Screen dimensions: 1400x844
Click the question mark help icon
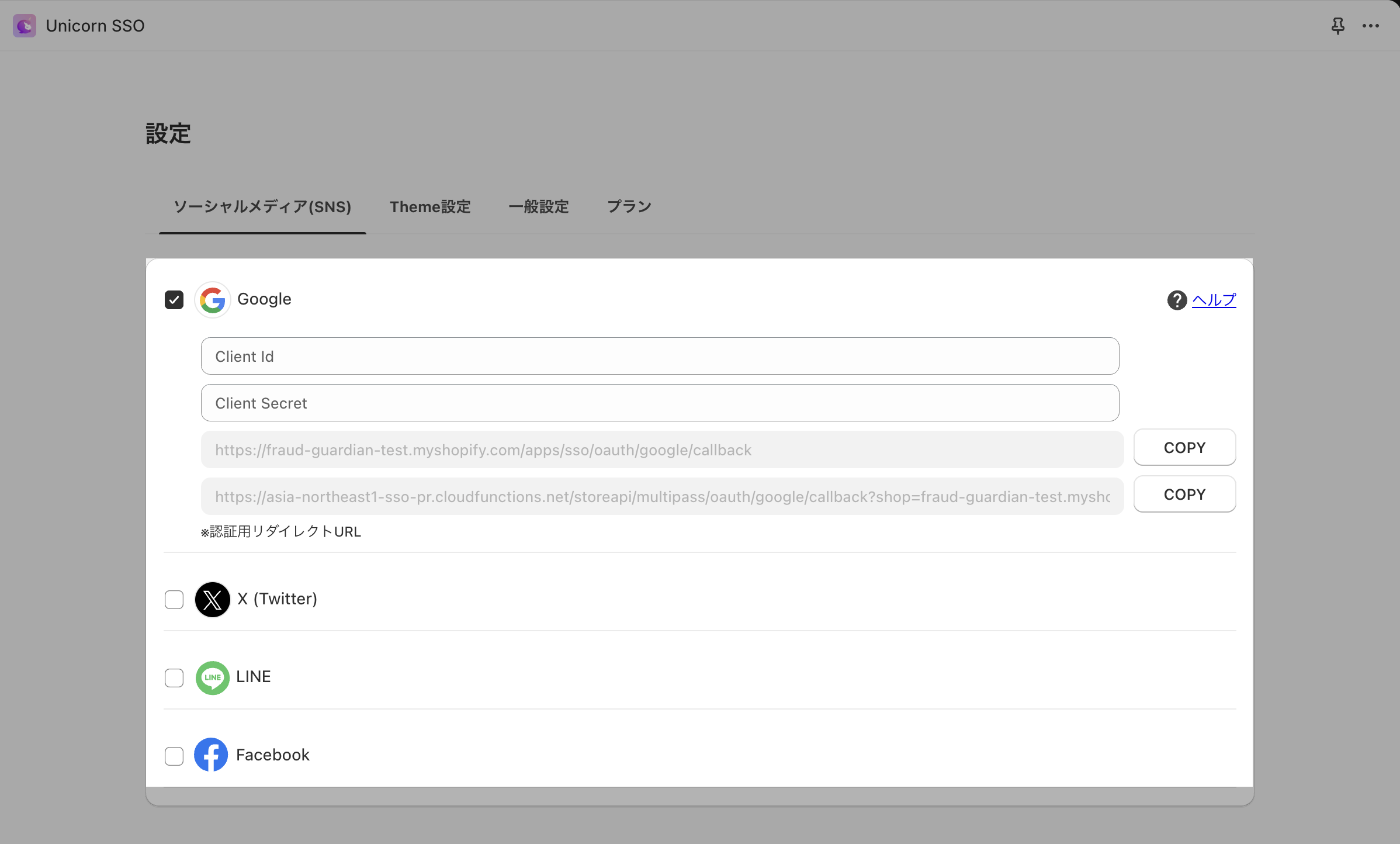pos(1177,300)
